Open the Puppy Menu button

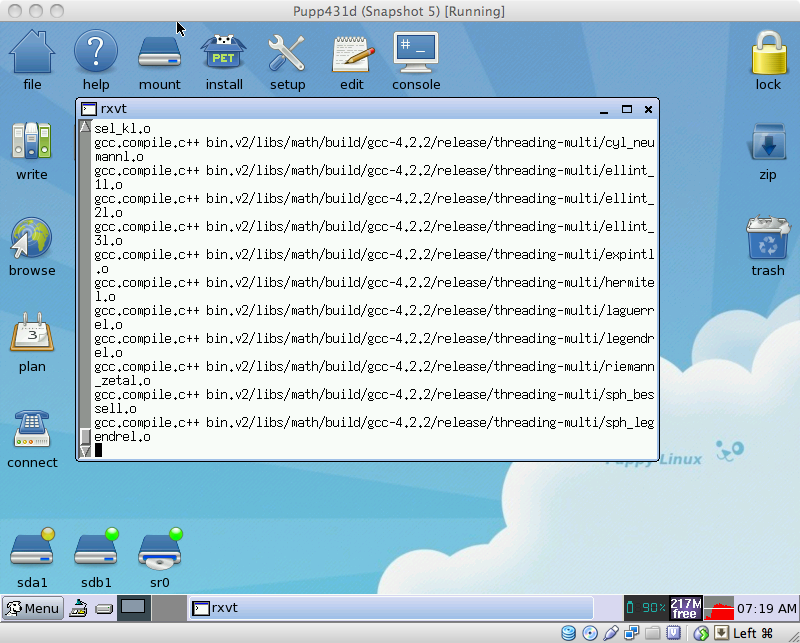coord(33,608)
